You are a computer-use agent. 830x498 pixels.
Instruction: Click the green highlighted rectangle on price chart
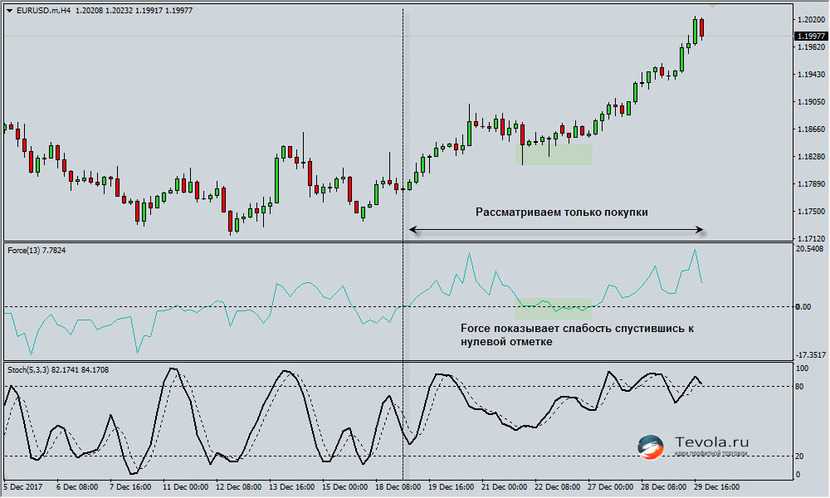click(x=554, y=154)
